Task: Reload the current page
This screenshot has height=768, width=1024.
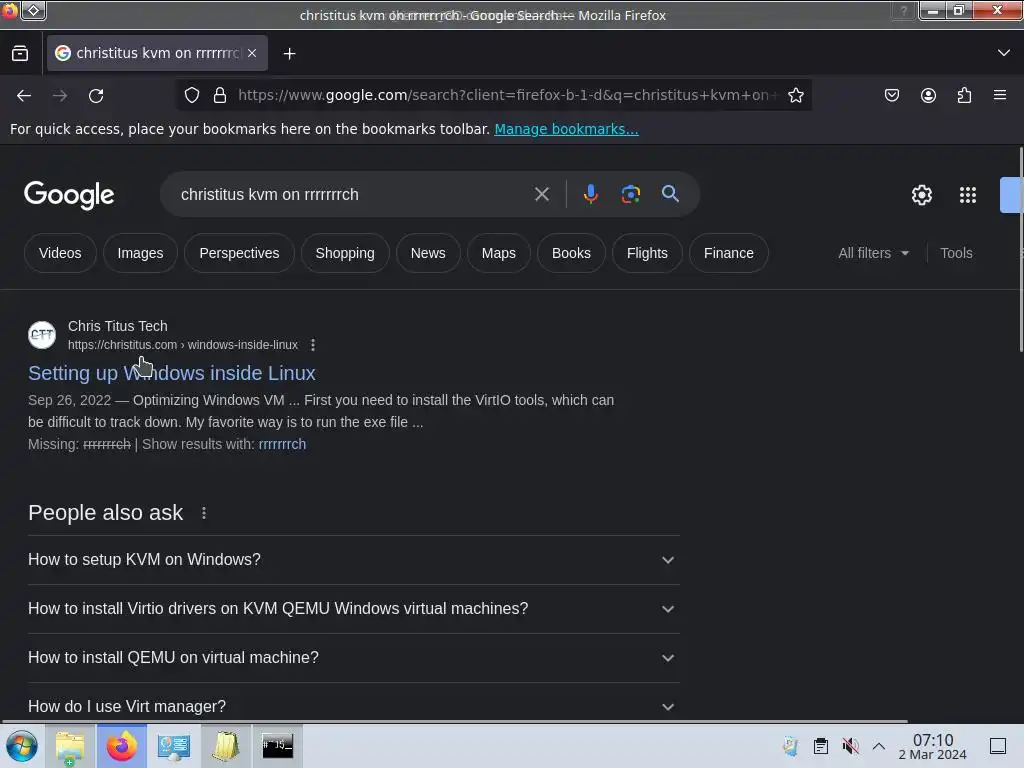Action: click(x=96, y=96)
